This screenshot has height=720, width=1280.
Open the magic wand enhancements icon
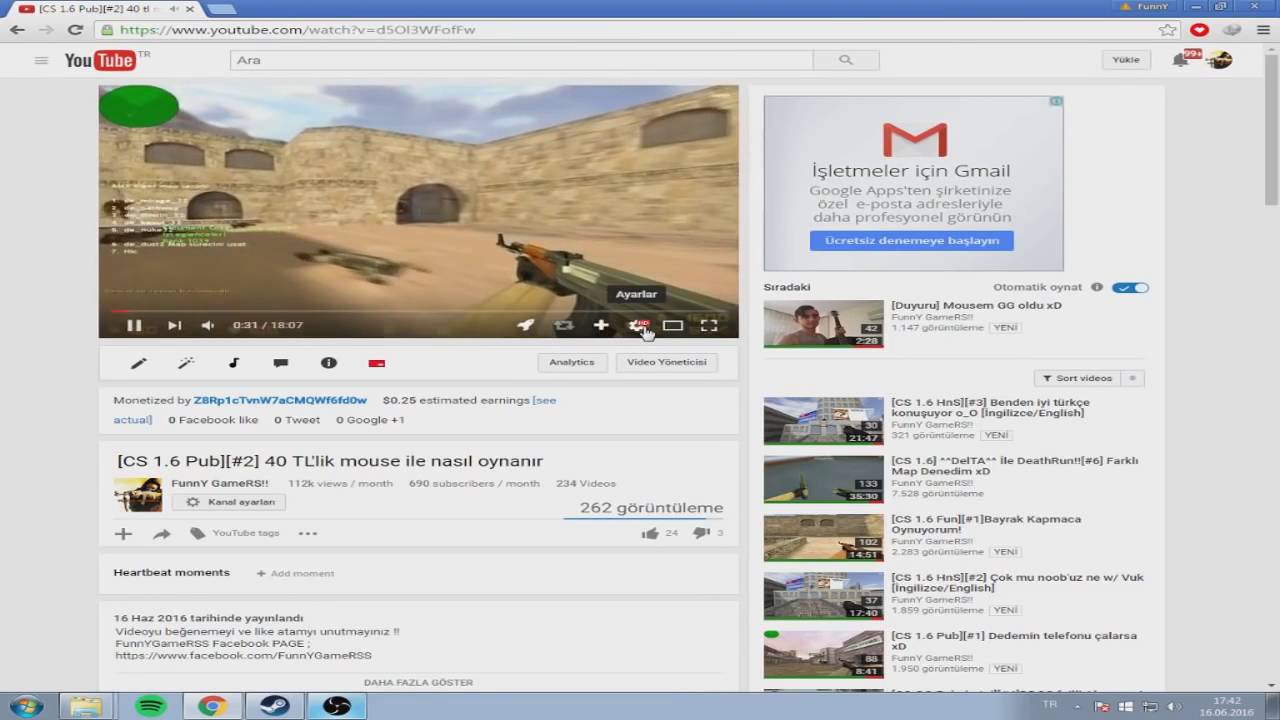[186, 363]
